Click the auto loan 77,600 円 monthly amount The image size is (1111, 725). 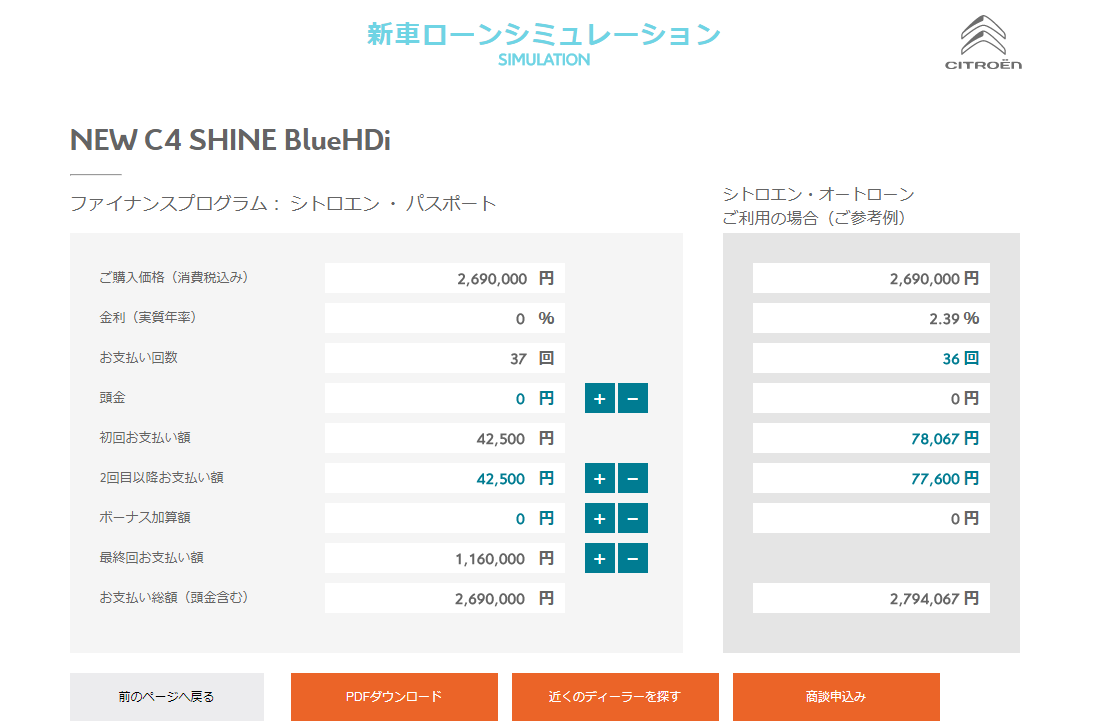point(871,478)
